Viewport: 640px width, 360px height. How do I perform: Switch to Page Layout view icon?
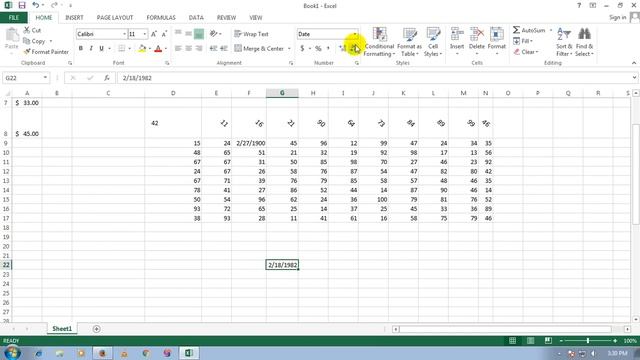click(x=530, y=340)
